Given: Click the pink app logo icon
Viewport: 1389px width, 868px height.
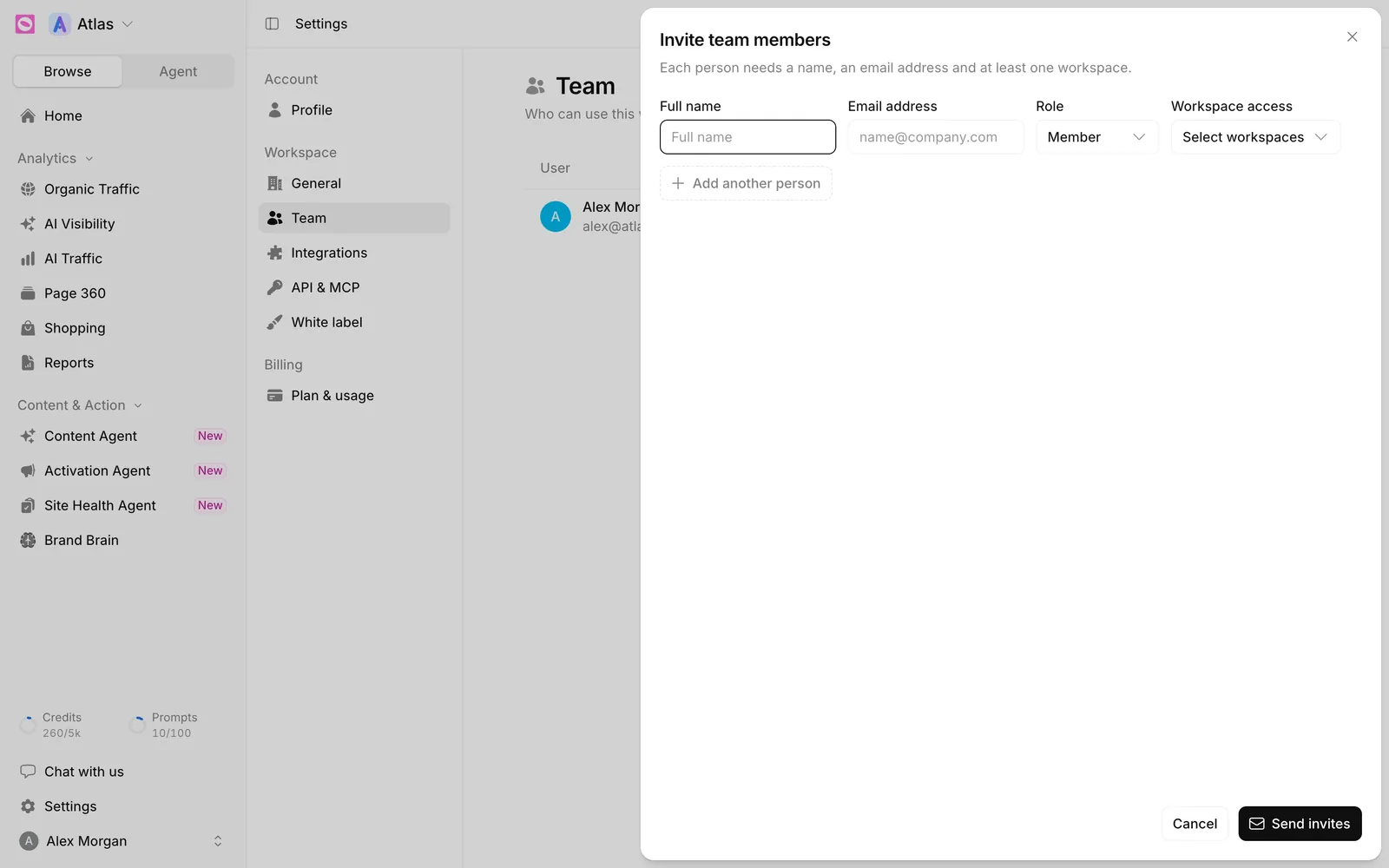Looking at the screenshot, I should coord(25,24).
